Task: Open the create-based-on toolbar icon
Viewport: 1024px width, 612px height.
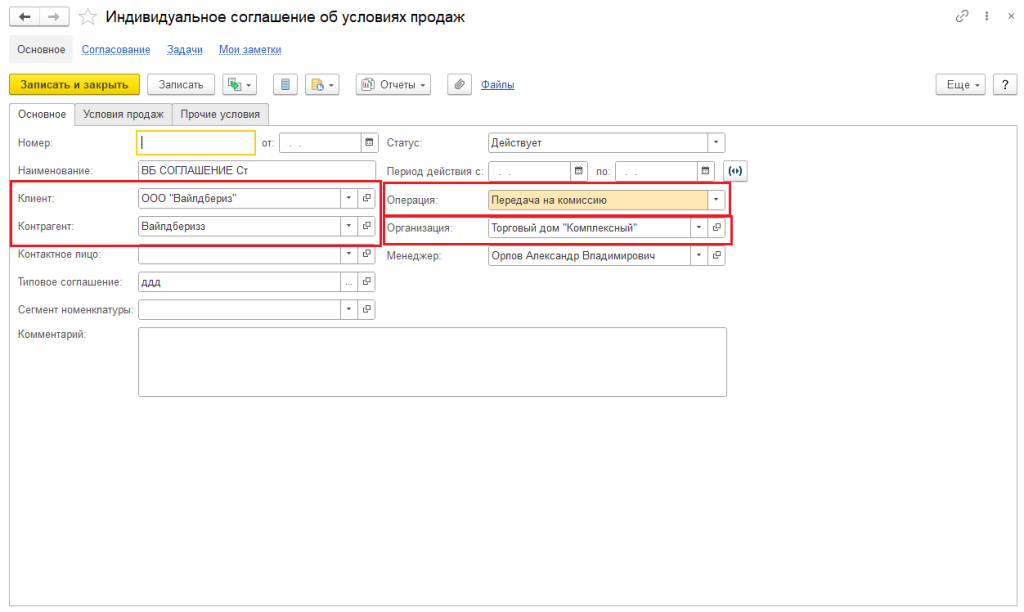Action: (x=240, y=85)
